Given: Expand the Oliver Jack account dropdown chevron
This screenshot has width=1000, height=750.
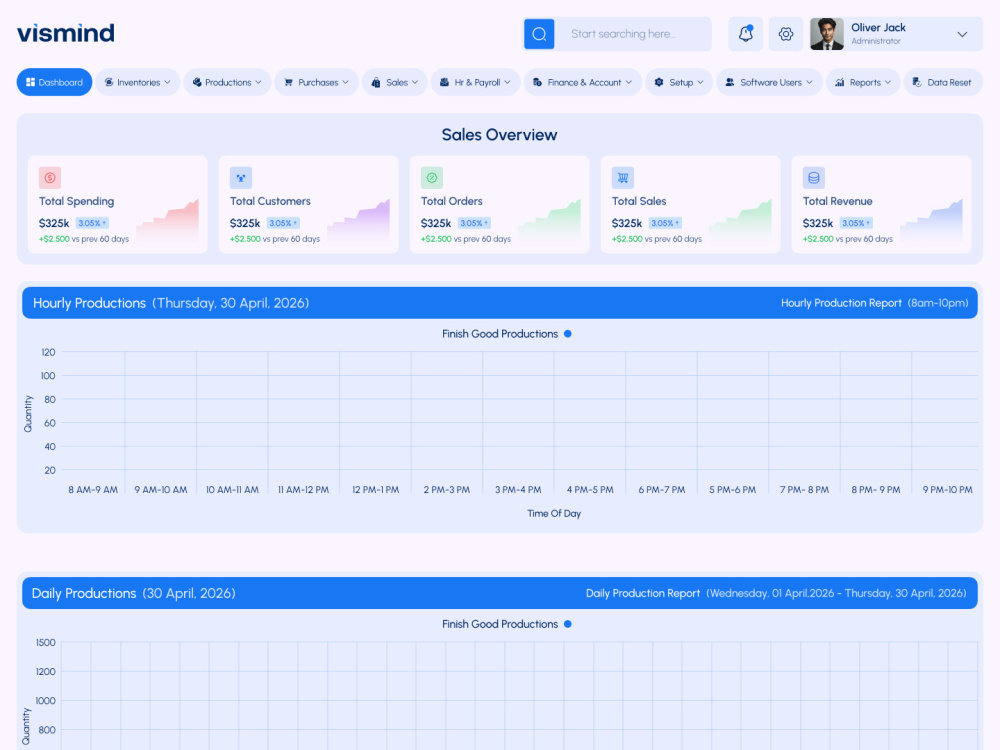Looking at the screenshot, I should 962,34.
